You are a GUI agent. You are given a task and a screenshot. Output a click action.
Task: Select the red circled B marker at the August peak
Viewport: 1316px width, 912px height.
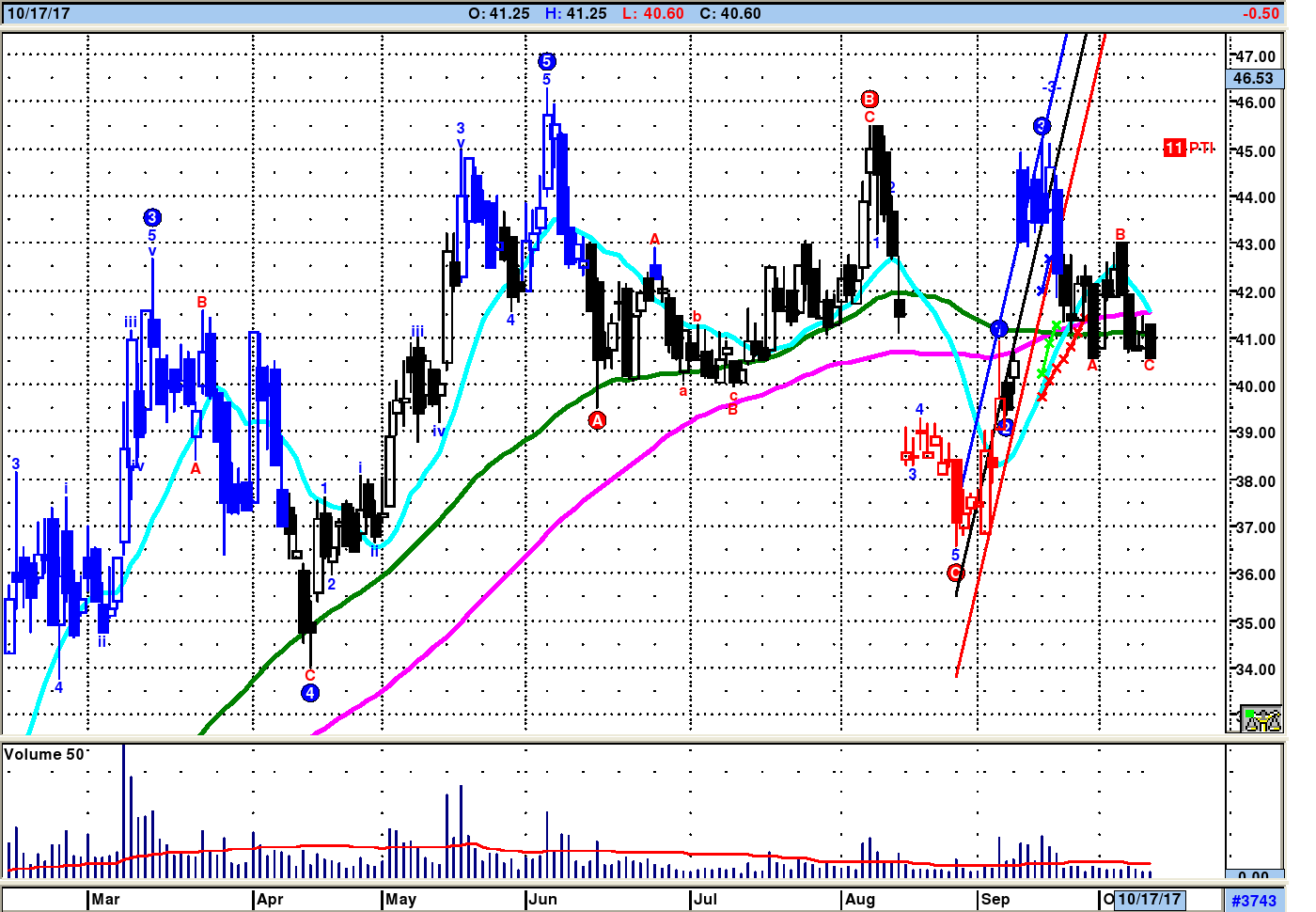pos(869,99)
